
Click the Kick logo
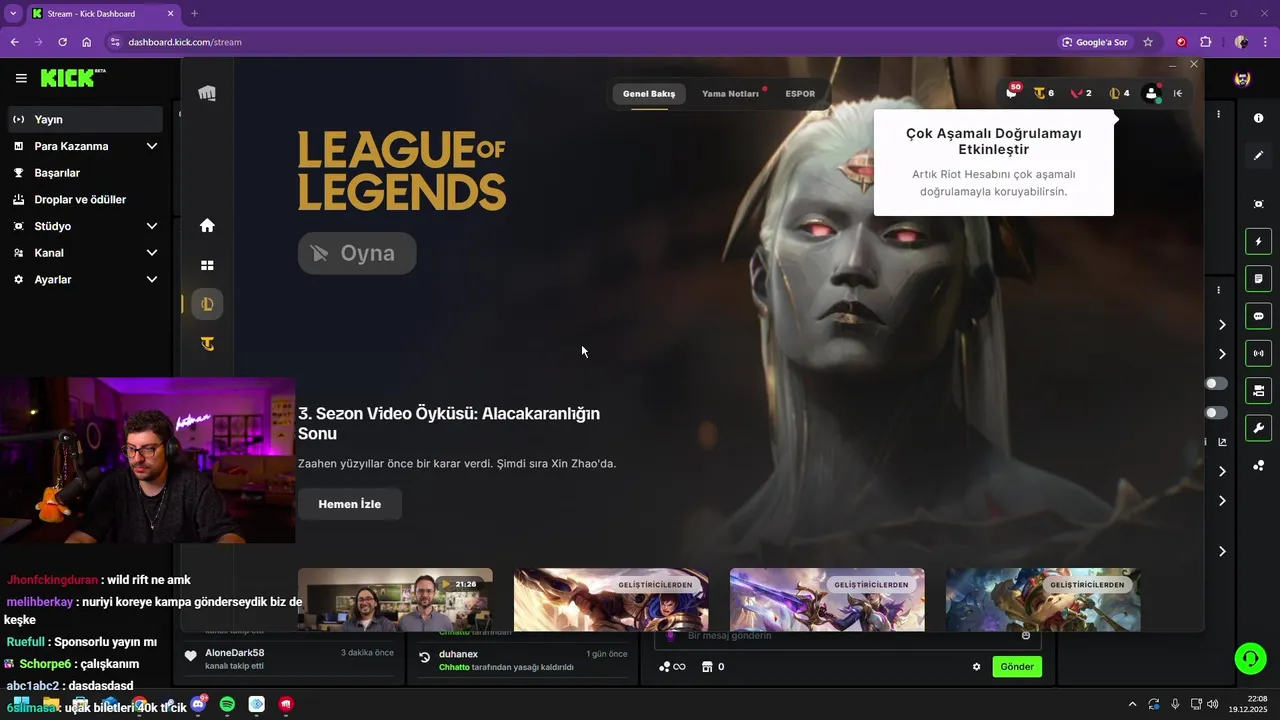[72, 78]
